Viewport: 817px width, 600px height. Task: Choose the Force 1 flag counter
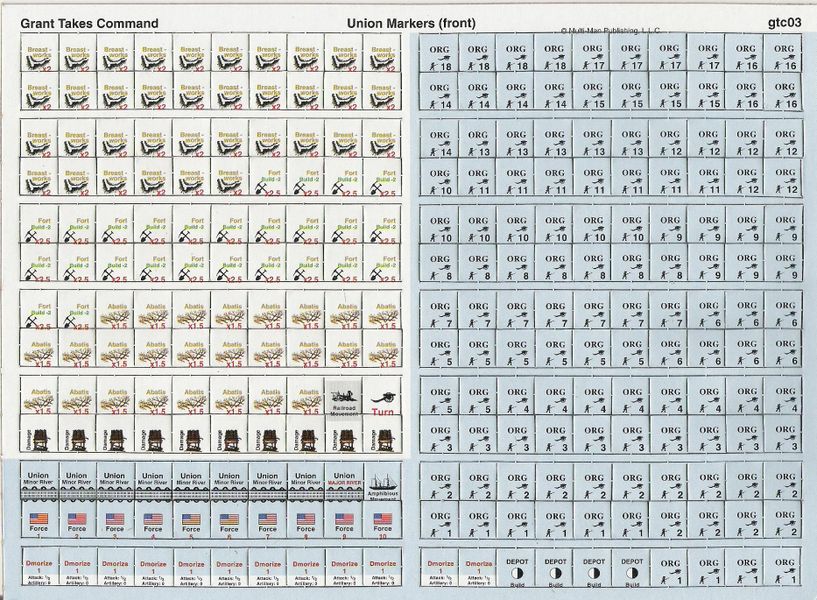click(39, 520)
